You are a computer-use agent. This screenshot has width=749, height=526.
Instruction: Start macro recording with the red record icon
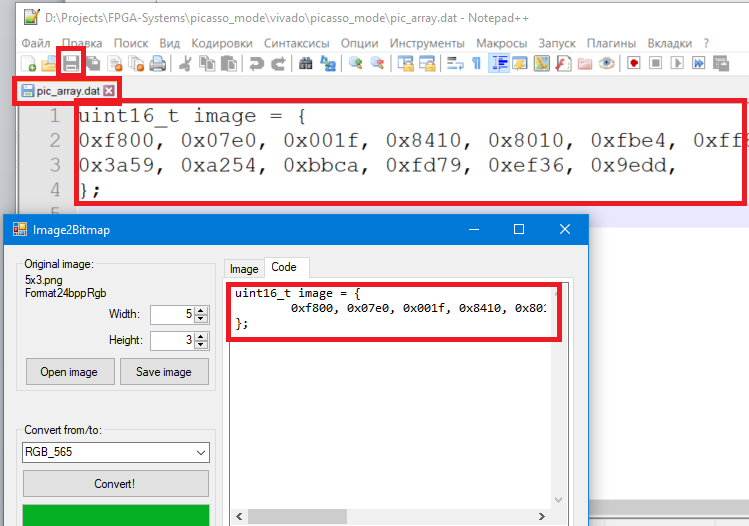point(634,63)
